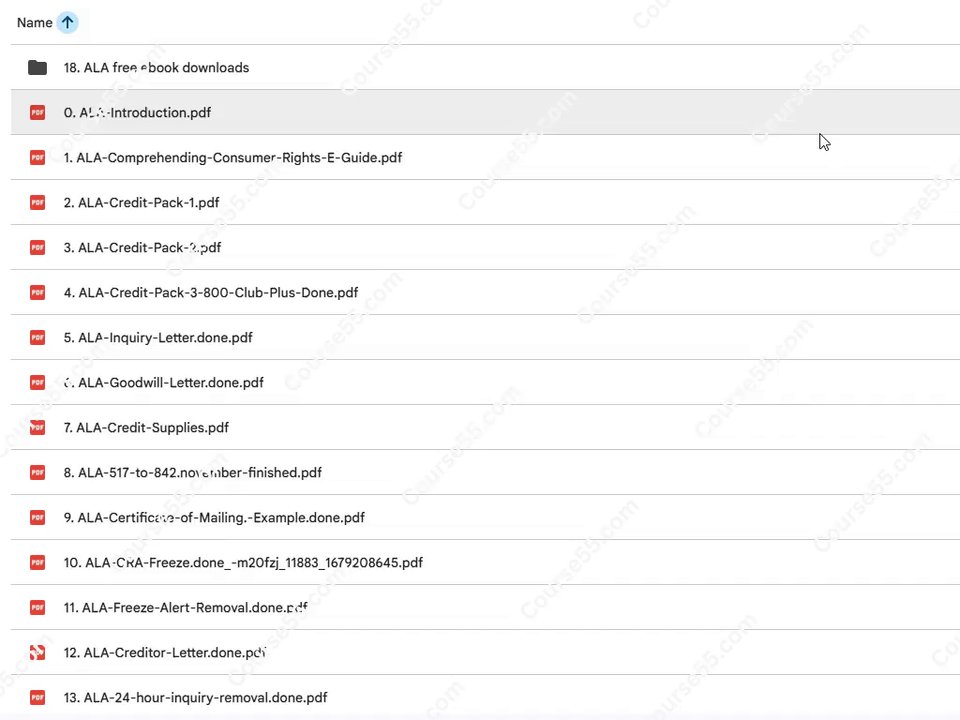Viewport: 960px width, 720px height.
Task: Click the PDF icon for Comprehending-Consumer-Rights-E-Guide
Action: coord(37,157)
